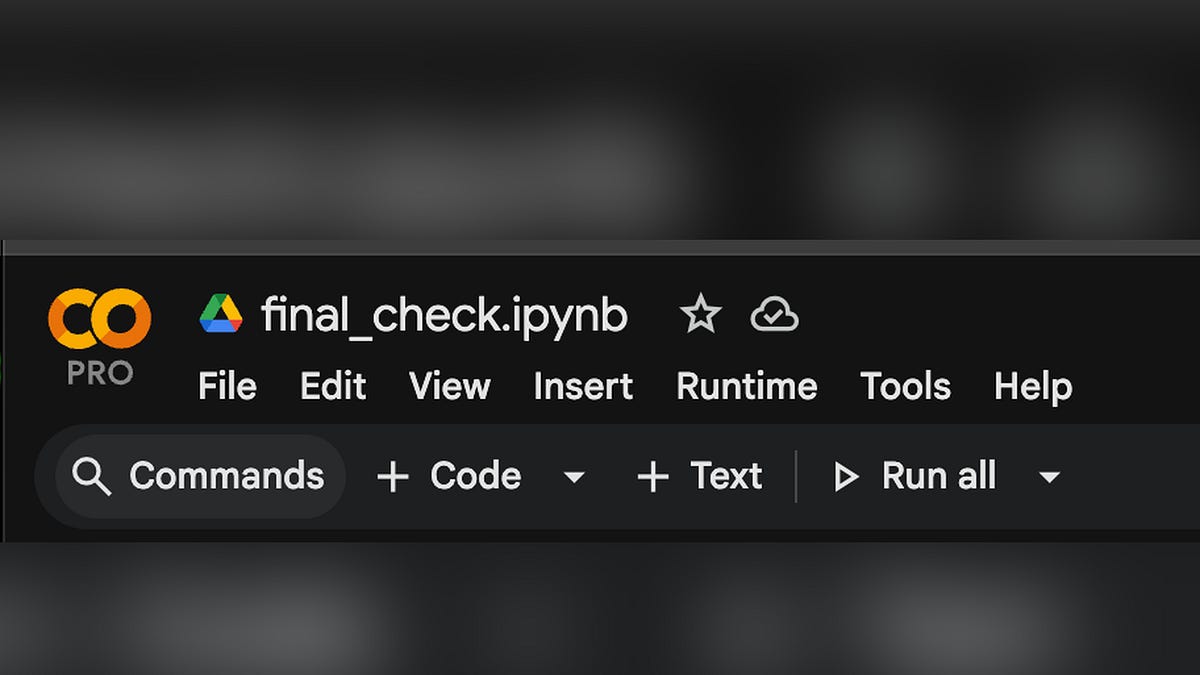The image size is (1200, 675).
Task: Star the final_check.ipynb notebook
Action: pos(700,315)
